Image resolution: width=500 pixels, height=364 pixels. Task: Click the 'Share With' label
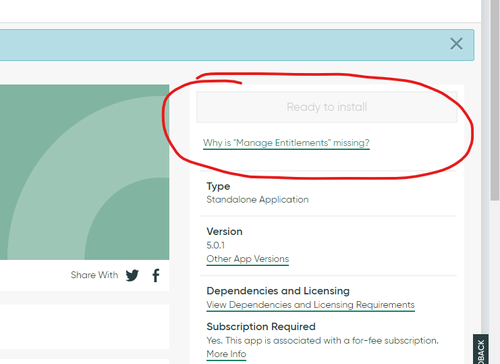(x=94, y=275)
